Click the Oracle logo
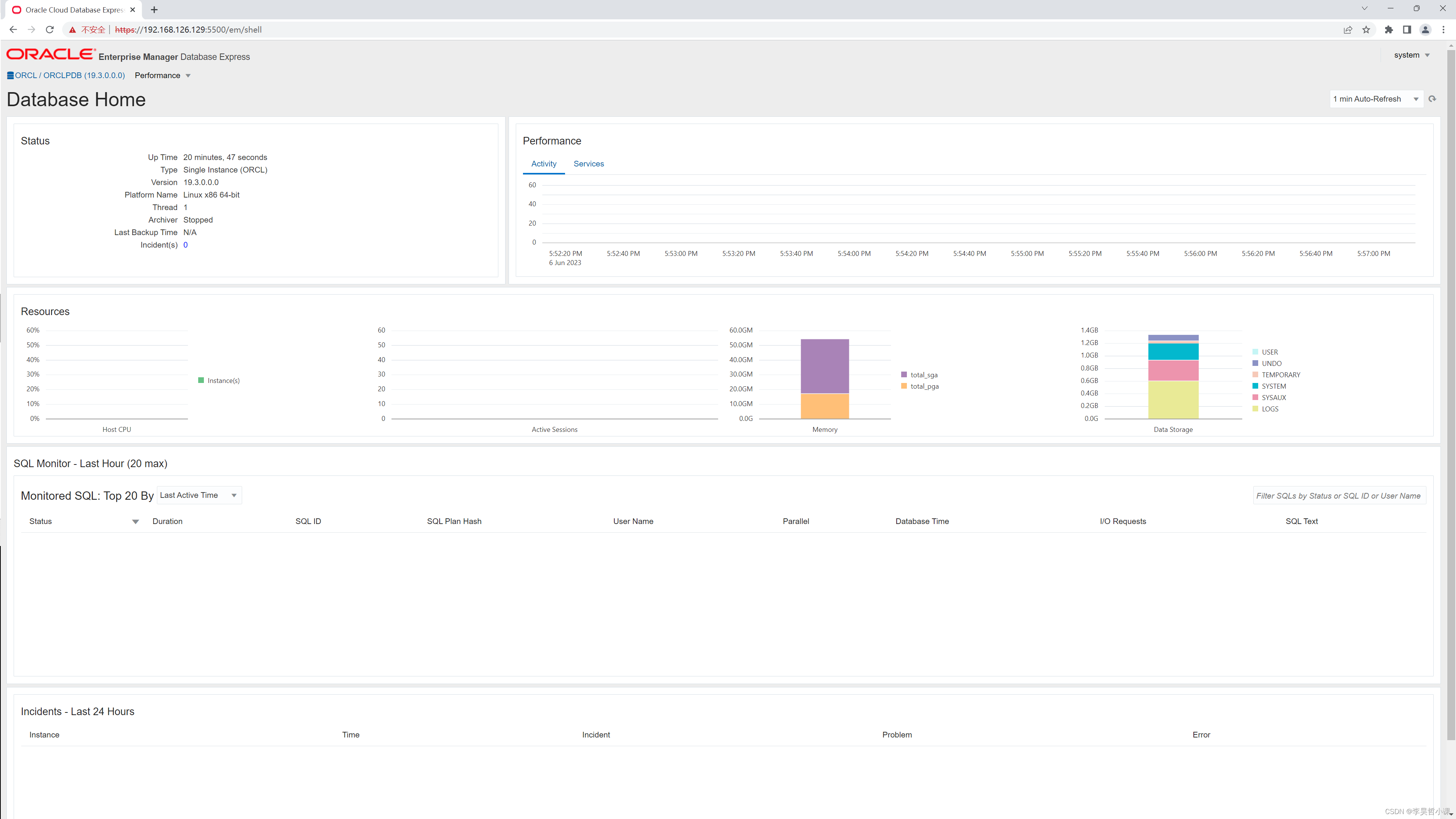The image size is (1456, 819). click(51, 54)
